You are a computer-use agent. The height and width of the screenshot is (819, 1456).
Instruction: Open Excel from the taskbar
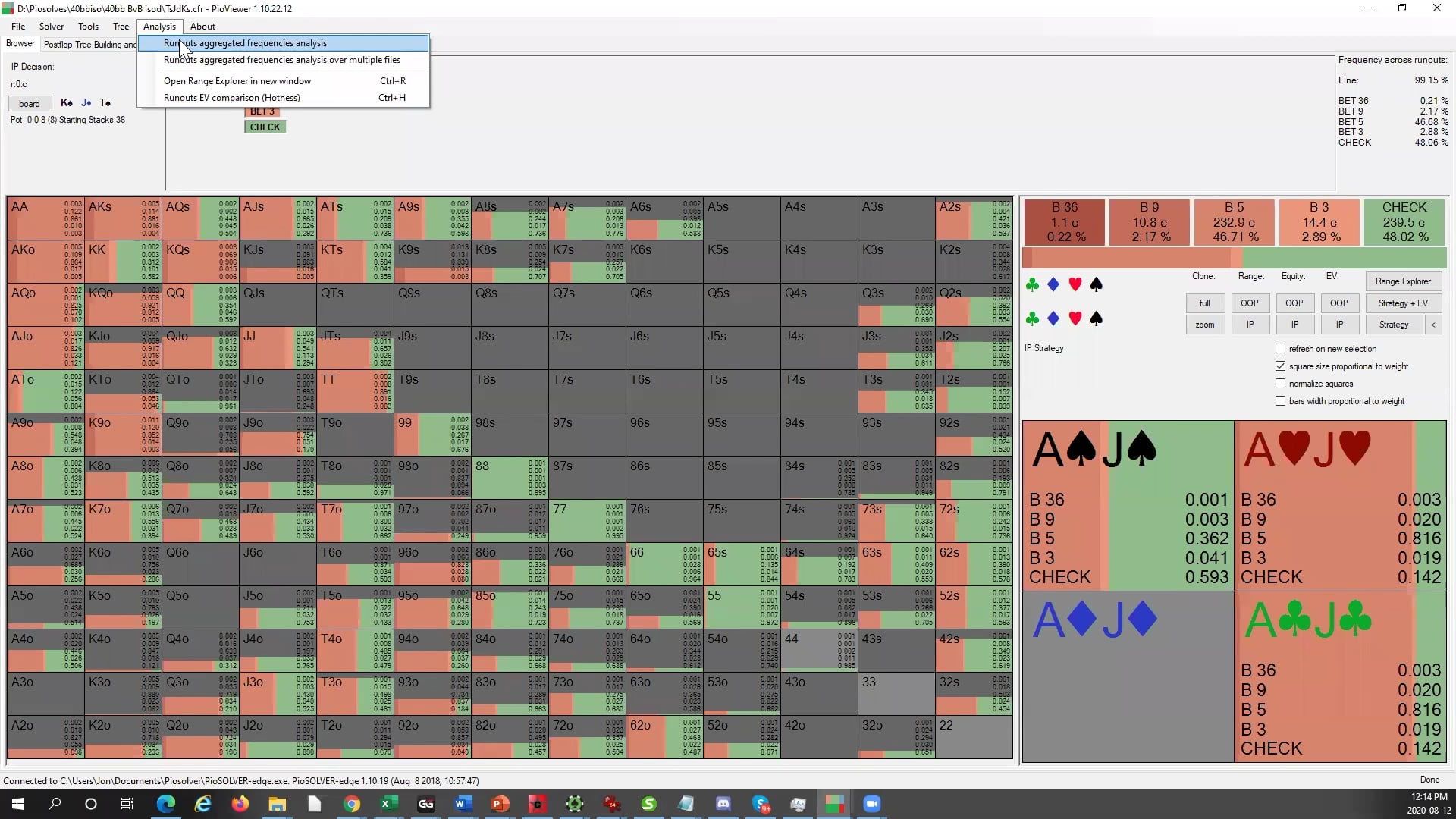tap(389, 803)
